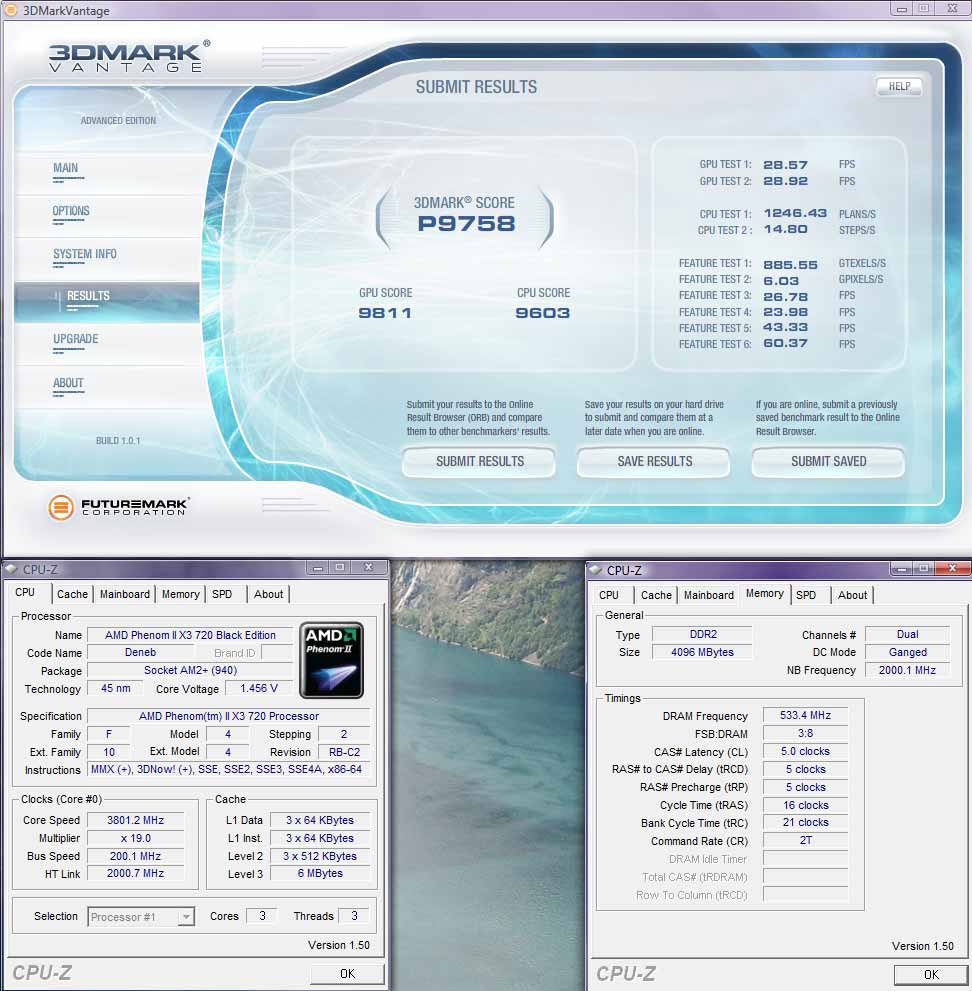The height and width of the screenshot is (991, 972).
Task: Click the GPU Test 1 value 28.57
Action: pyautogui.click(x=785, y=165)
